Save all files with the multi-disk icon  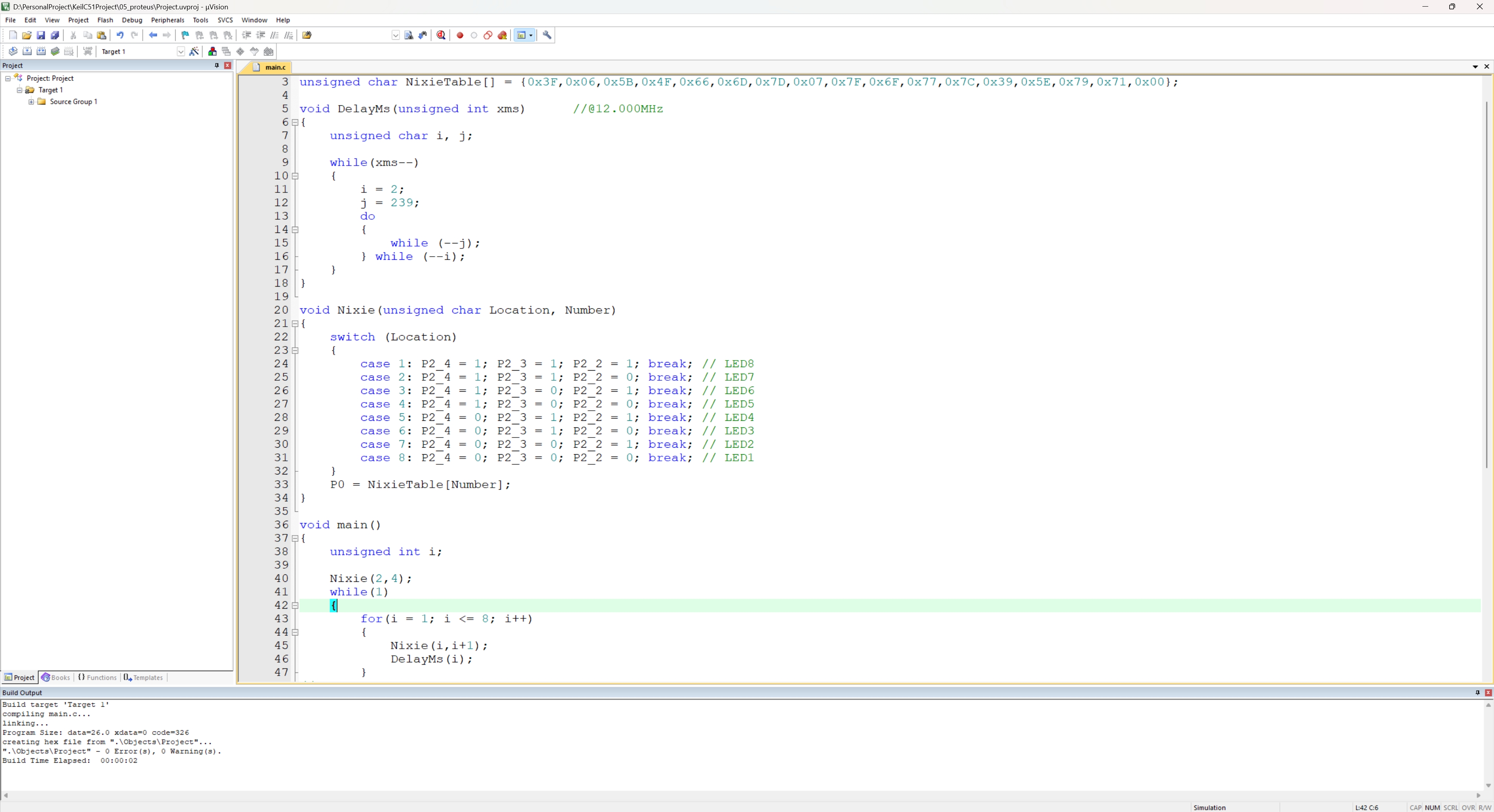coord(55,35)
